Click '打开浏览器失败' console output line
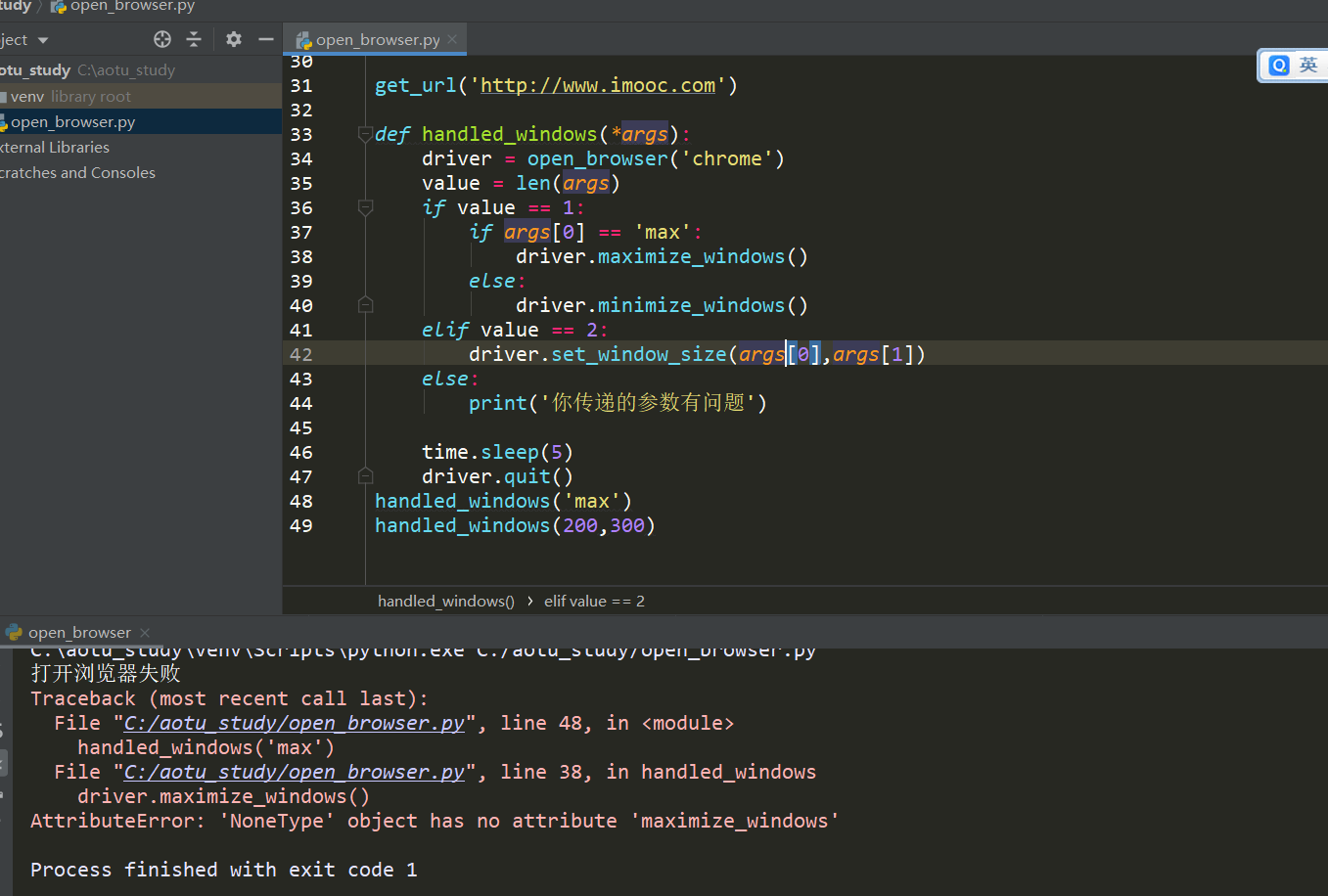This screenshot has width=1328, height=896. 106,673
